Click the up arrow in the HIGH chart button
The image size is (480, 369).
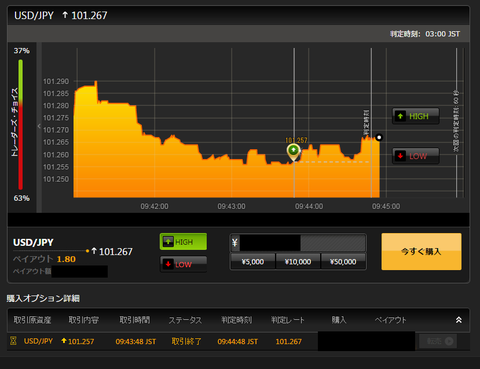400,116
